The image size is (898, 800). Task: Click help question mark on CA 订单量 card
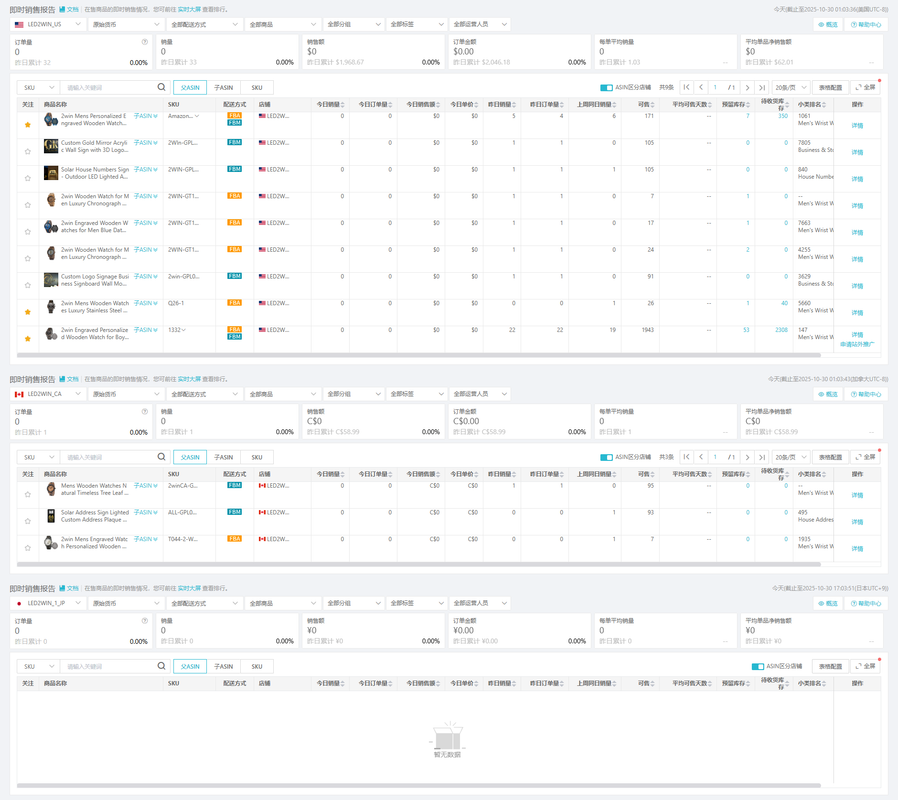click(x=144, y=411)
